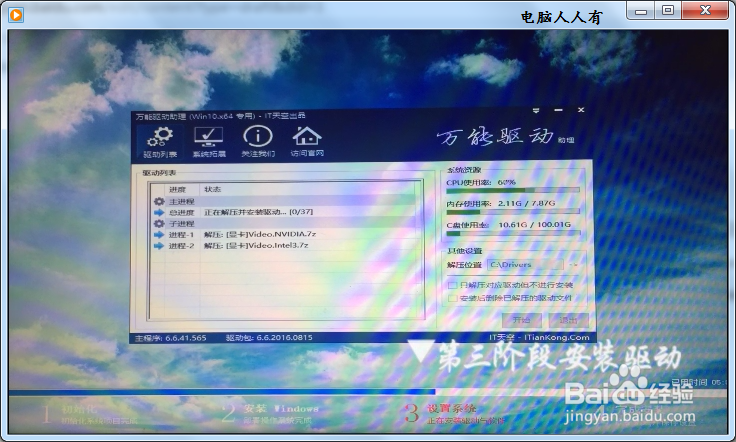The width and height of the screenshot is (736, 442).
Task: Click the 主程序: 6.6.41.565 status entry
Action: pyautogui.click(x=171, y=338)
